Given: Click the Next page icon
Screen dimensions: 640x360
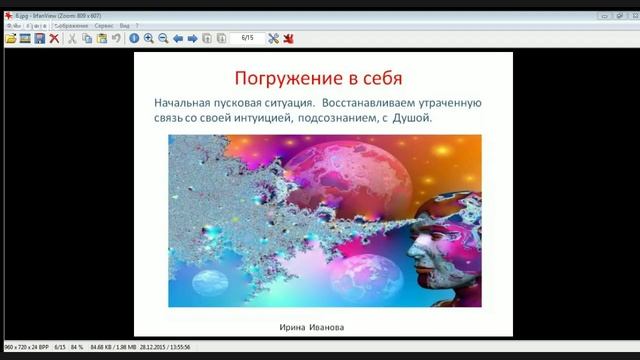Looking at the screenshot, I should (221, 38).
